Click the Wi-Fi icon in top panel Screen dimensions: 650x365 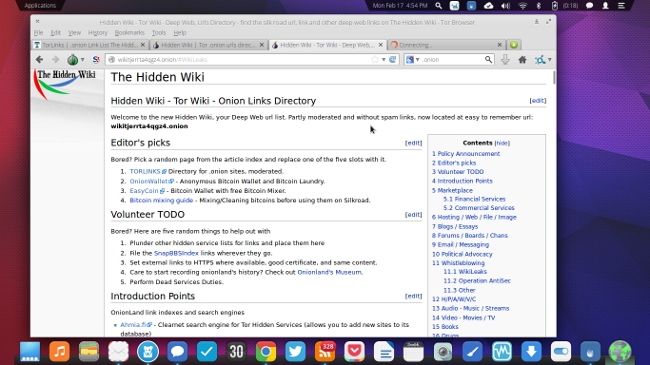pyautogui.click(x=522, y=6)
